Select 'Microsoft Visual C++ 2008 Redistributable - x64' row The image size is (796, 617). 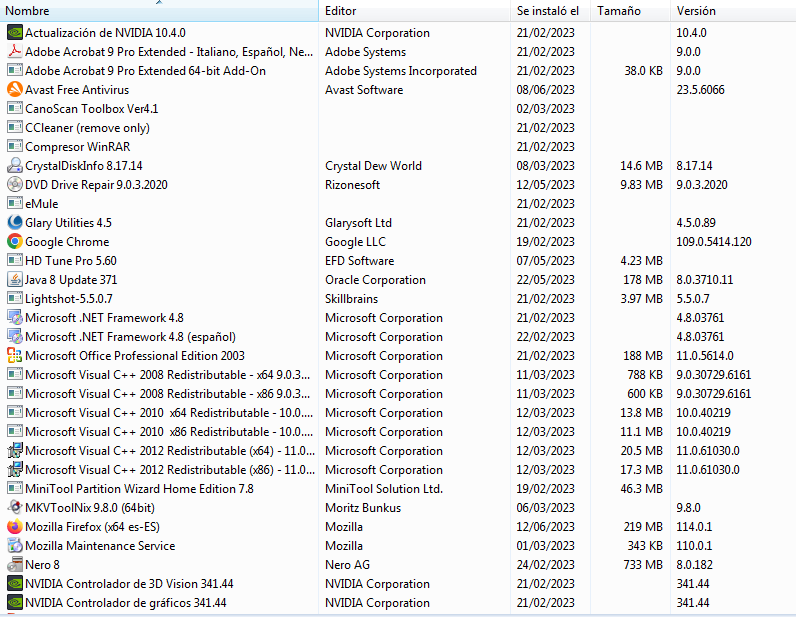(x=168, y=375)
